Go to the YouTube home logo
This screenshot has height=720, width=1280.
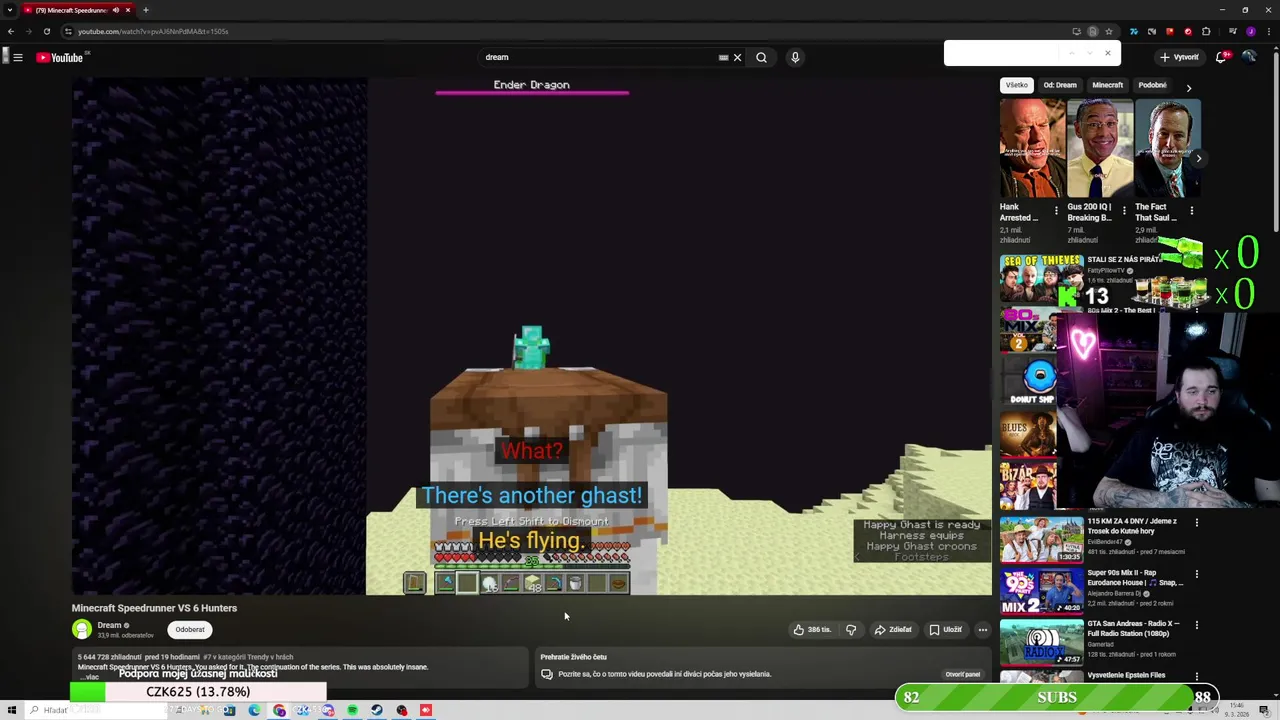tap(60, 57)
